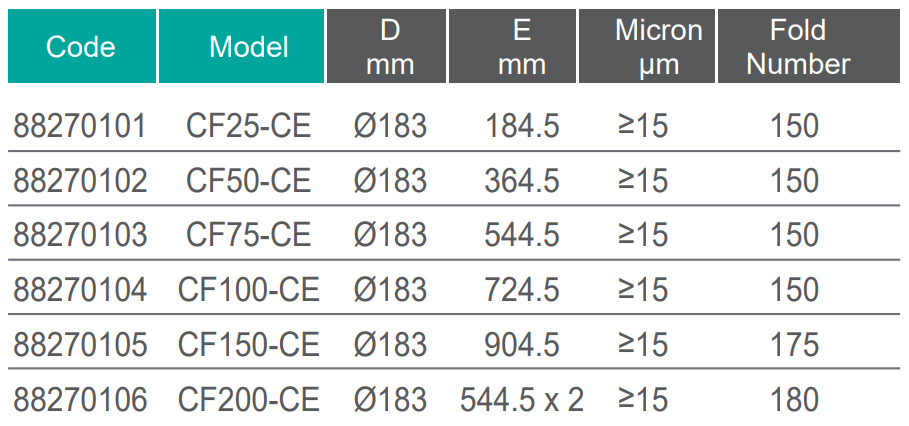Click the CF100-CE model name

(x=248, y=290)
